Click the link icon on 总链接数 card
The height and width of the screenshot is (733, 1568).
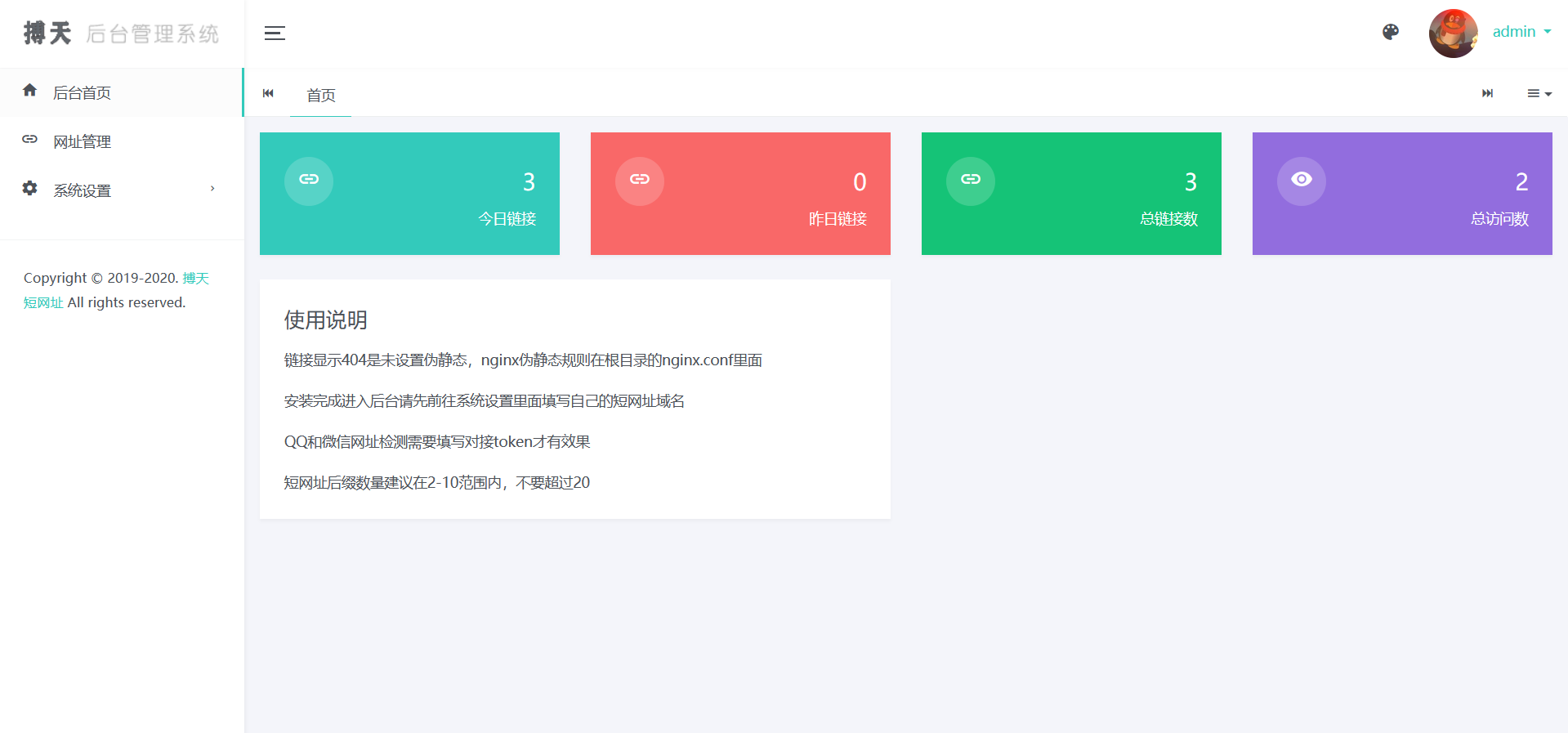971,181
